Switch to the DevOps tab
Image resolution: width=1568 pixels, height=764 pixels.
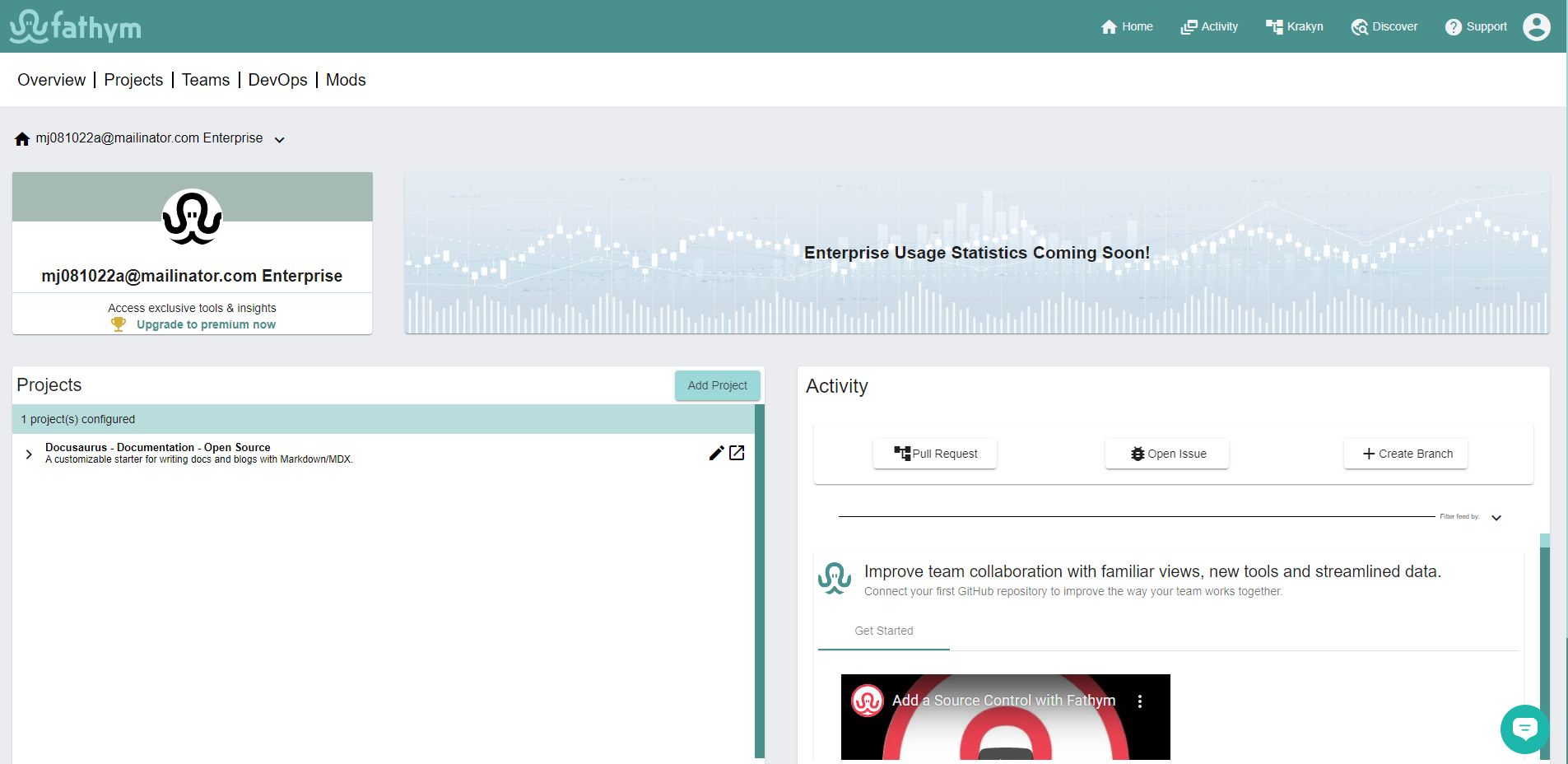click(278, 80)
